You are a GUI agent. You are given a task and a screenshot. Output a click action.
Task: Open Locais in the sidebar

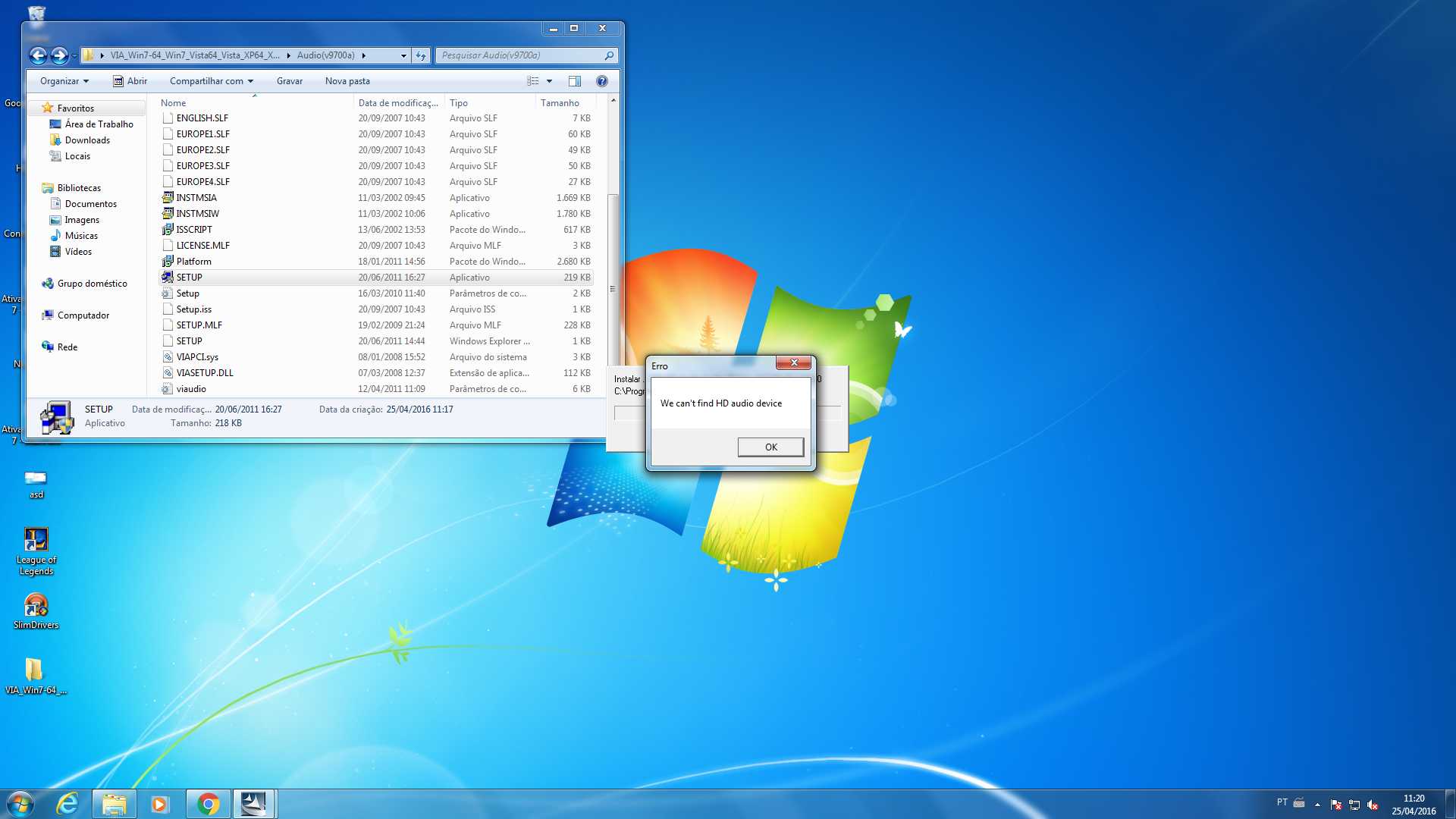pos(77,156)
